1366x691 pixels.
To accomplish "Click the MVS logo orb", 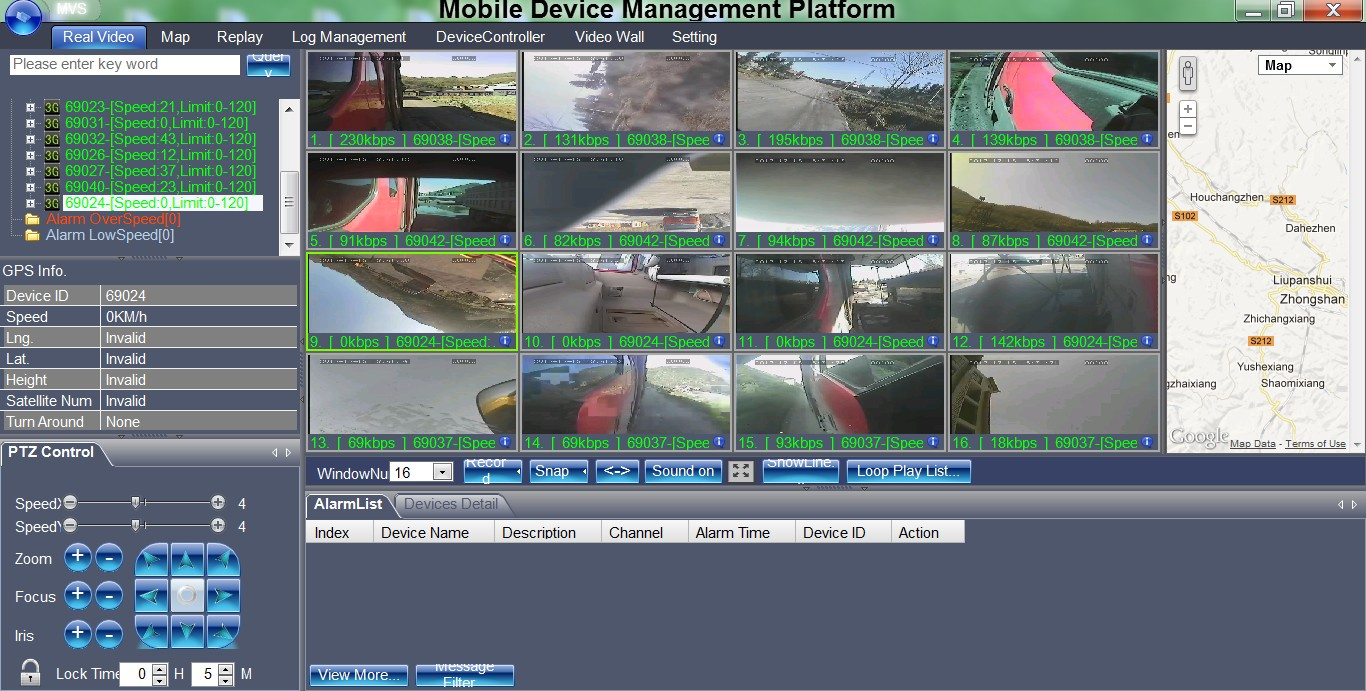I will 22,16.
